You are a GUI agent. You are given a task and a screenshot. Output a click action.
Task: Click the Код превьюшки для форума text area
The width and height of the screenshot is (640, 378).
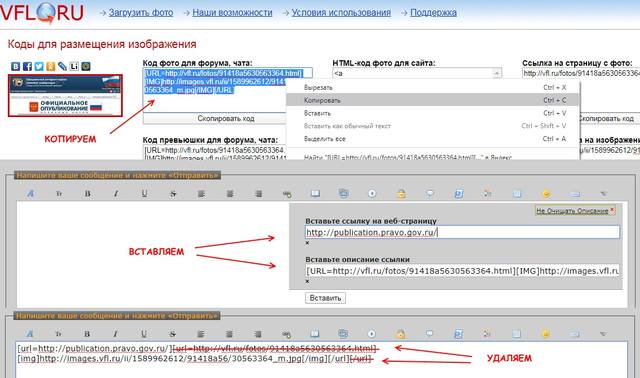215,152
